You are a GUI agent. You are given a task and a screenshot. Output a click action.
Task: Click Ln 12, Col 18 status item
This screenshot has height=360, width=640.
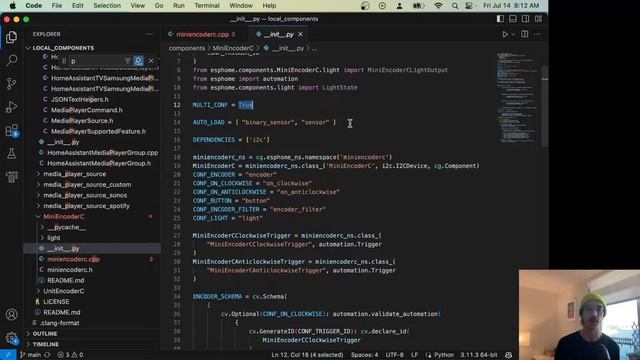pos(307,355)
